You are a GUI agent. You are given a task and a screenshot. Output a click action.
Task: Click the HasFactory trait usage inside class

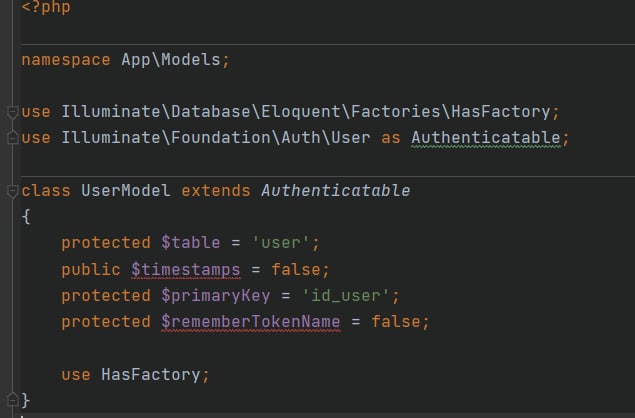pyautogui.click(x=151, y=375)
